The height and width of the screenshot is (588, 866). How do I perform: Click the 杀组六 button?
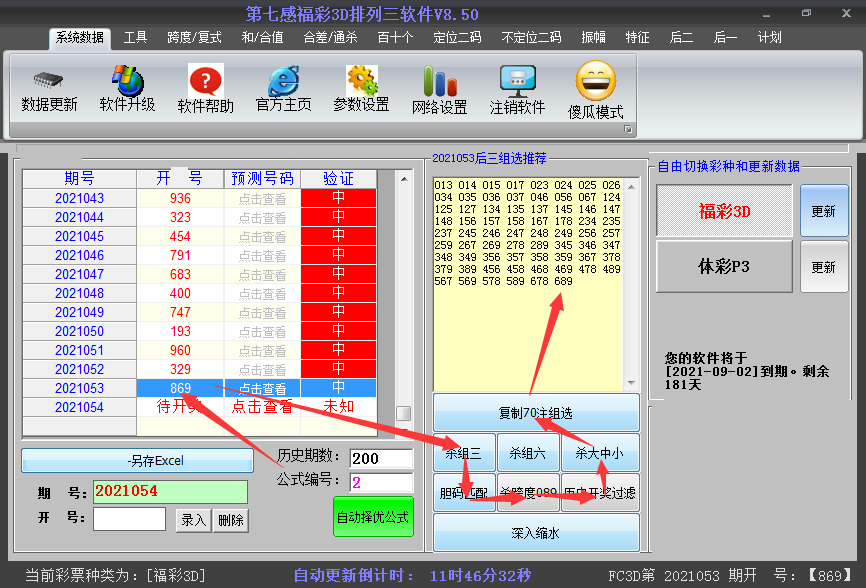click(x=528, y=453)
